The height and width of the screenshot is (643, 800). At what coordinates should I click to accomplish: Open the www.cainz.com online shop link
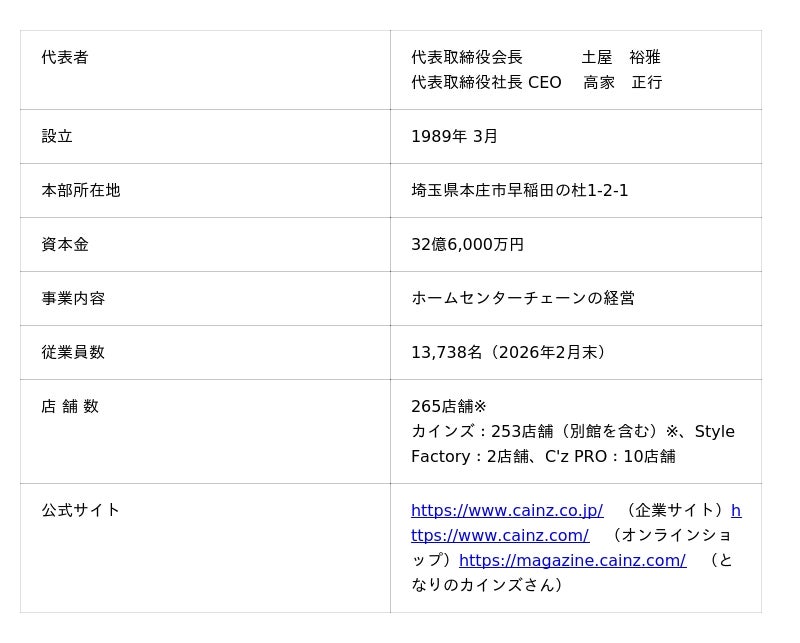click(x=500, y=535)
